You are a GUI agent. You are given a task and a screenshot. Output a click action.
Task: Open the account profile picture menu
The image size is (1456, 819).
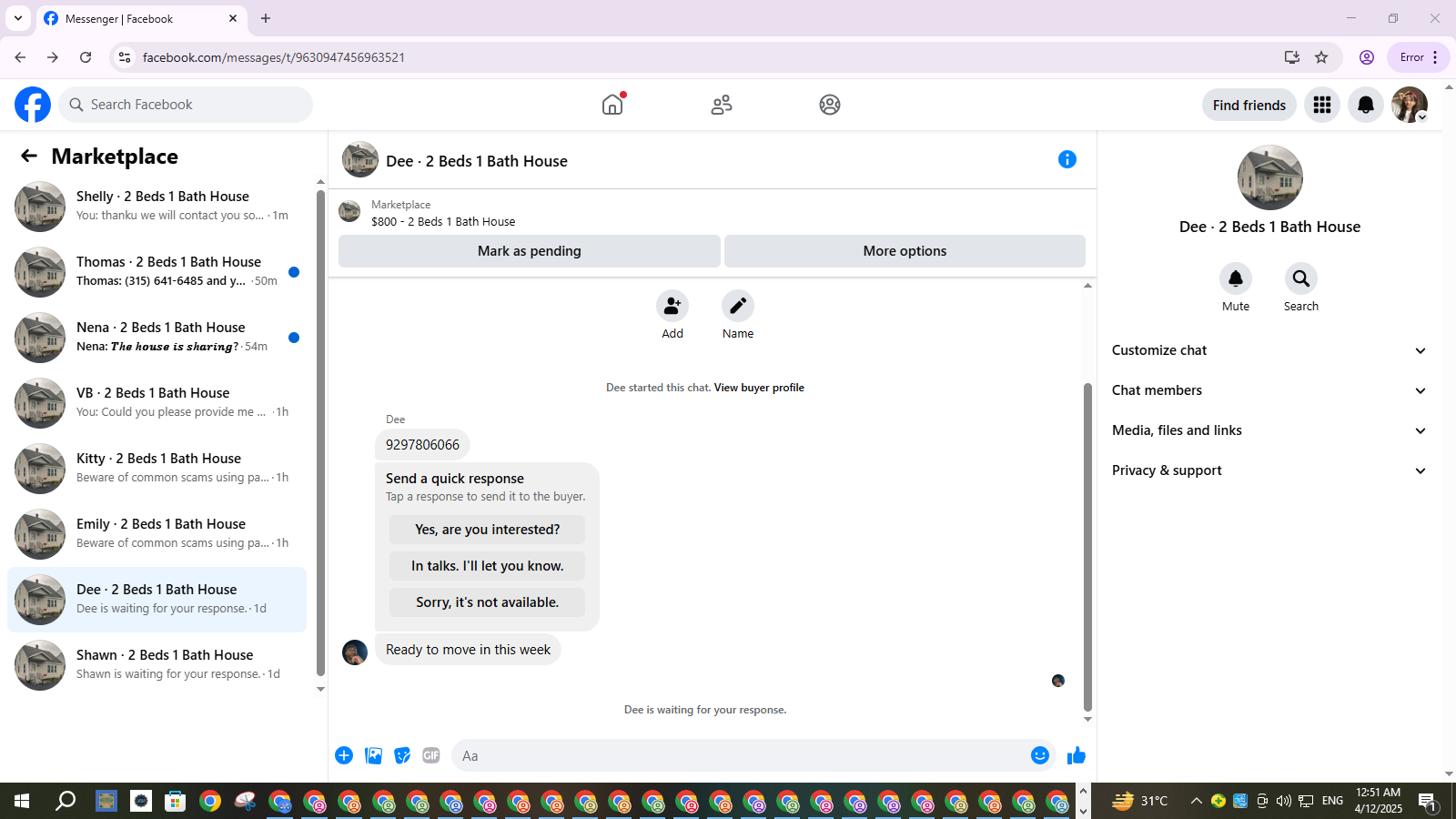point(1410,105)
